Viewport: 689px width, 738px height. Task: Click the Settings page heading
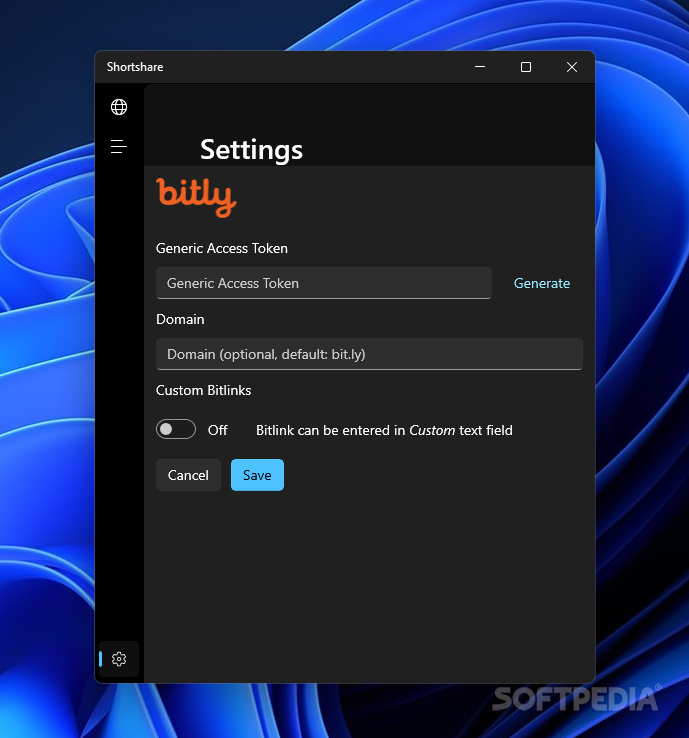[251, 150]
